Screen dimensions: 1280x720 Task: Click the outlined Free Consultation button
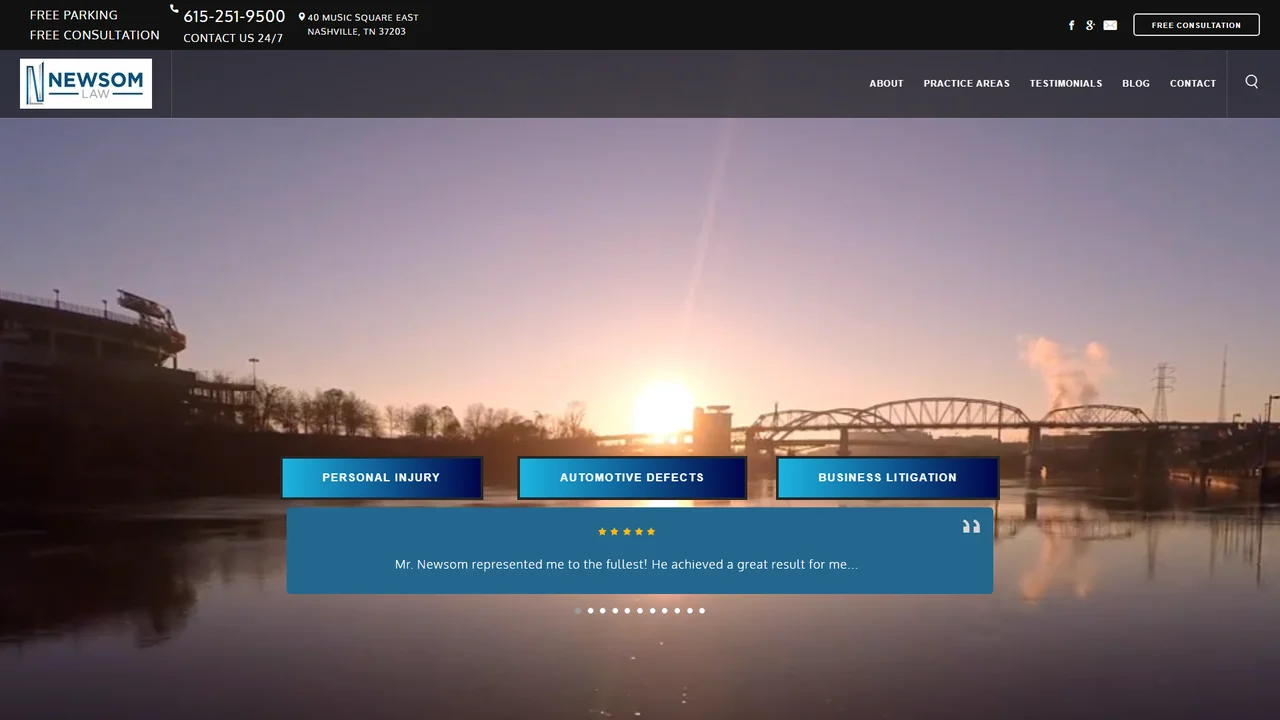click(x=1196, y=25)
